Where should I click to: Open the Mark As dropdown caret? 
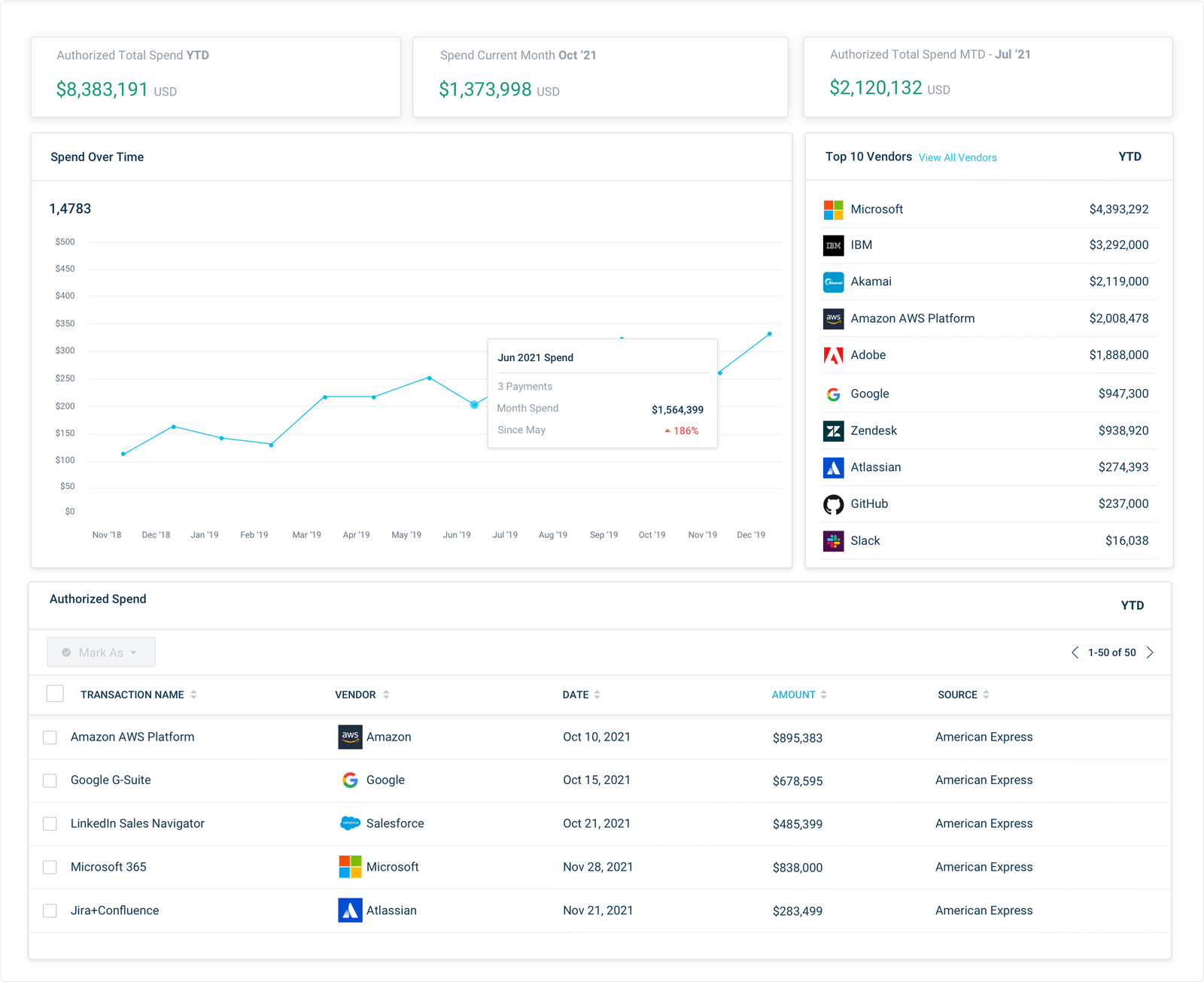[x=133, y=652]
